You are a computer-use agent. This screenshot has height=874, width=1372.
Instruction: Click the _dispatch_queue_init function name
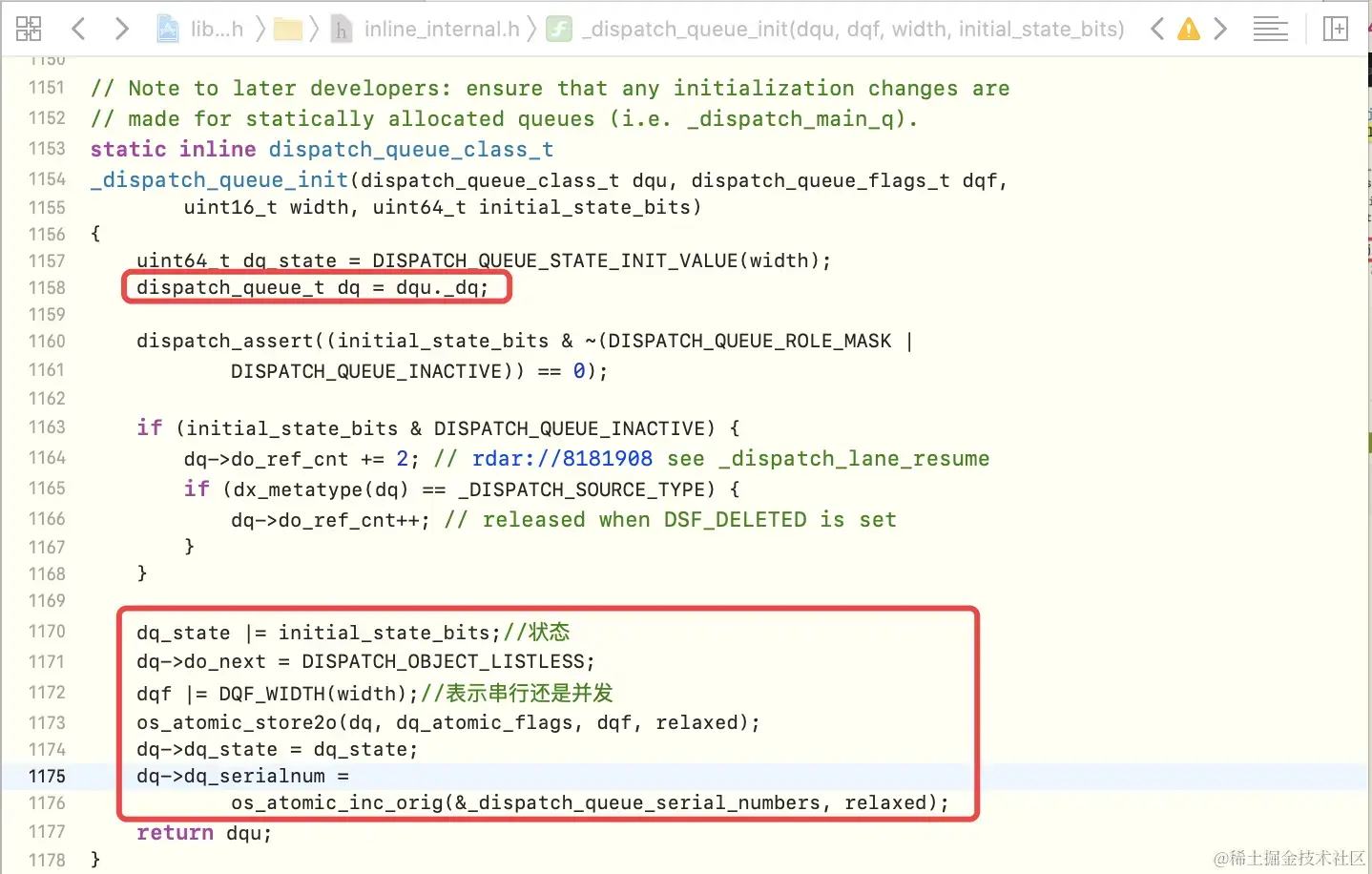(219, 180)
